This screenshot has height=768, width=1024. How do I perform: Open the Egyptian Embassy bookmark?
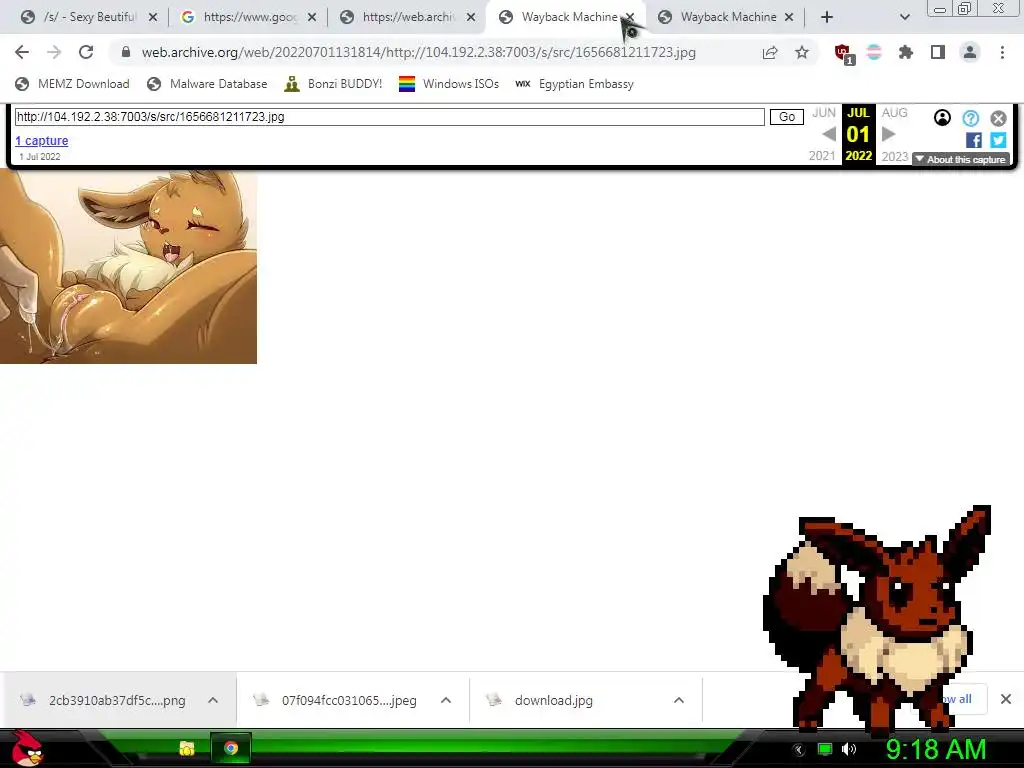point(574,84)
